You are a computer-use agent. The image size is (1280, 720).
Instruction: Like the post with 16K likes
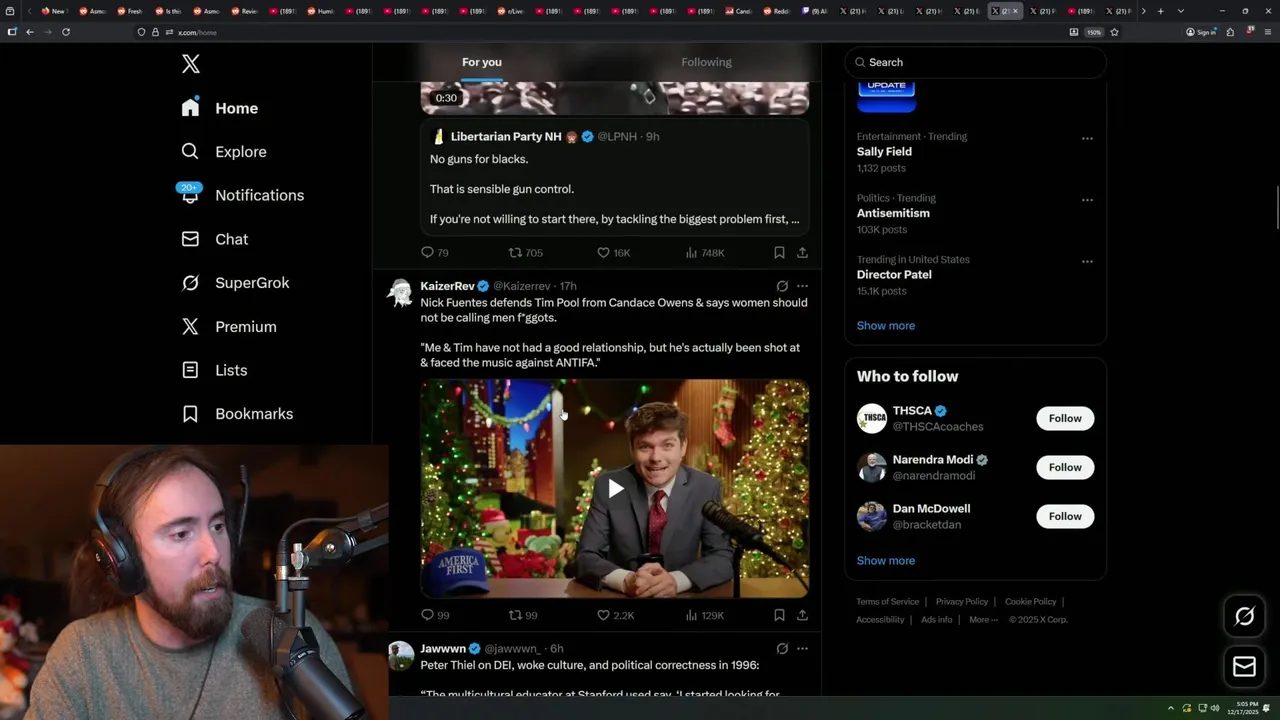click(x=613, y=253)
